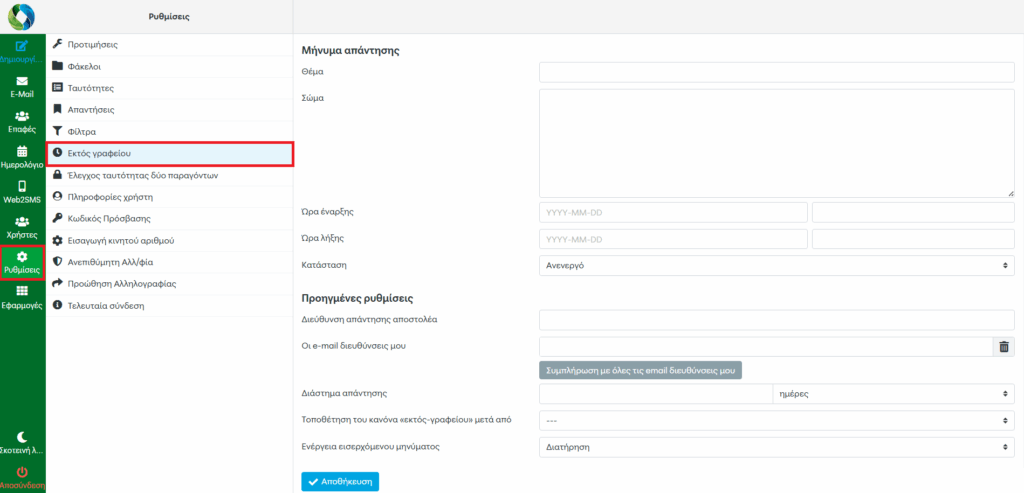Click the compose icon at sidebar top
1024x493 pixels.
click(x=22, y=47)
